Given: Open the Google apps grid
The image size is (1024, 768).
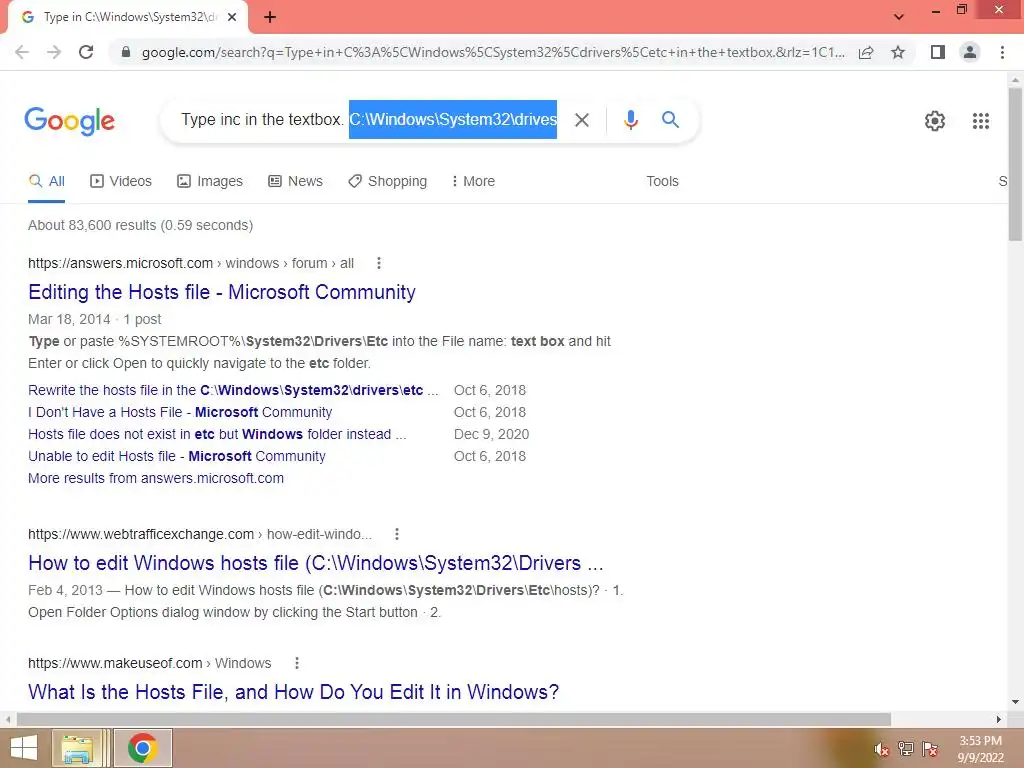Looking at the screenshot, I should pyautogui.click(x=980, y=121).
